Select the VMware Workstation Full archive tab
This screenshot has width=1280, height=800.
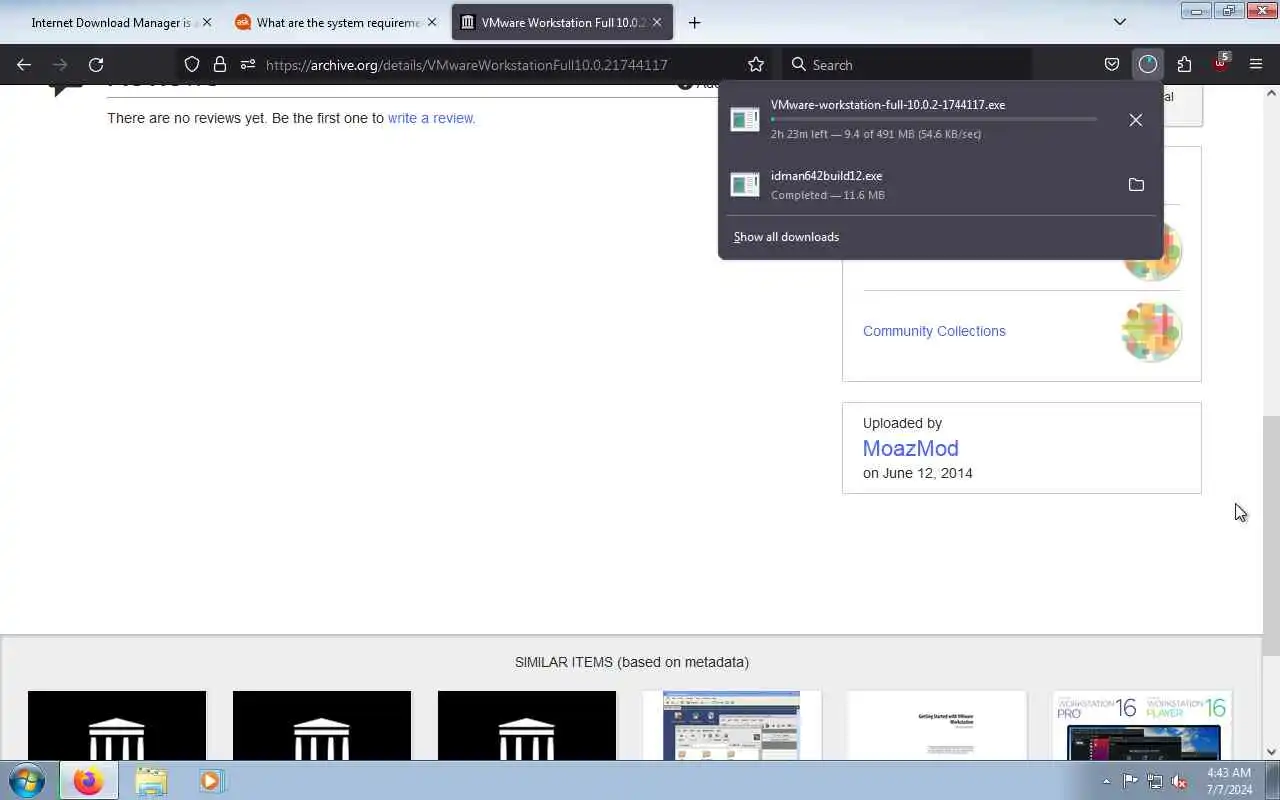[563, 22]
